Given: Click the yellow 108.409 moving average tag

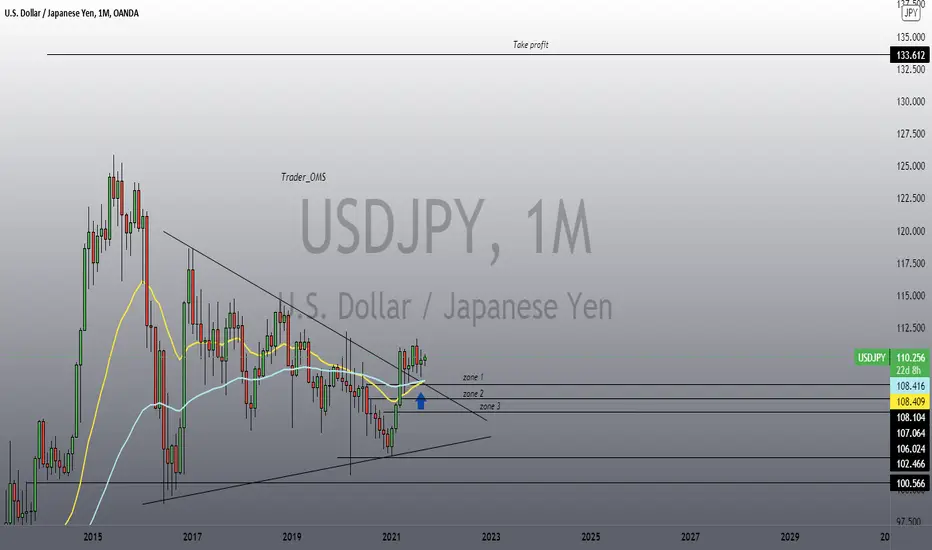Looking at the screenshot, I should coord(911,401).
